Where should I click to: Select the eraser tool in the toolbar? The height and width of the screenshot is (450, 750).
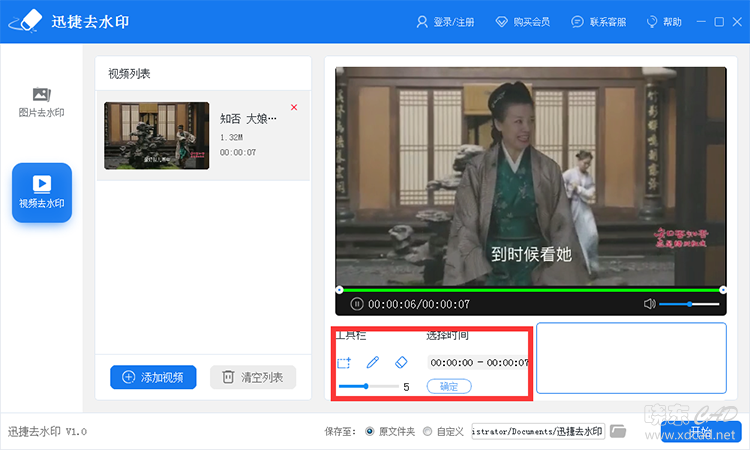click(401, 362)
